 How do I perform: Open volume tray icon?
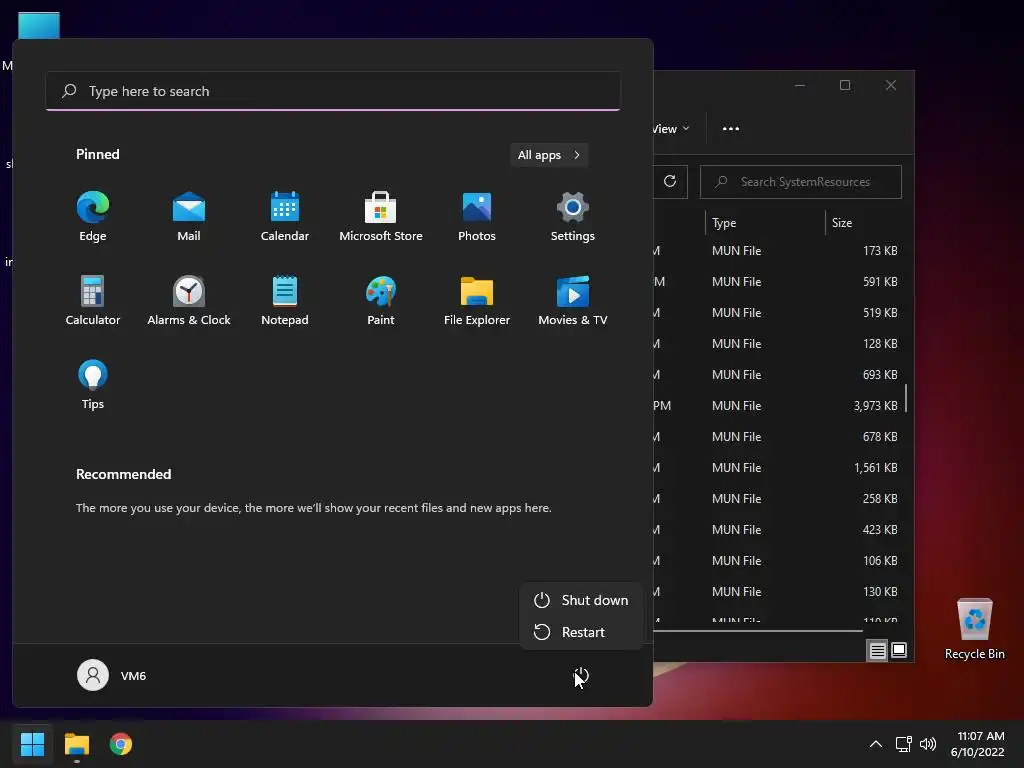[927, 744]
